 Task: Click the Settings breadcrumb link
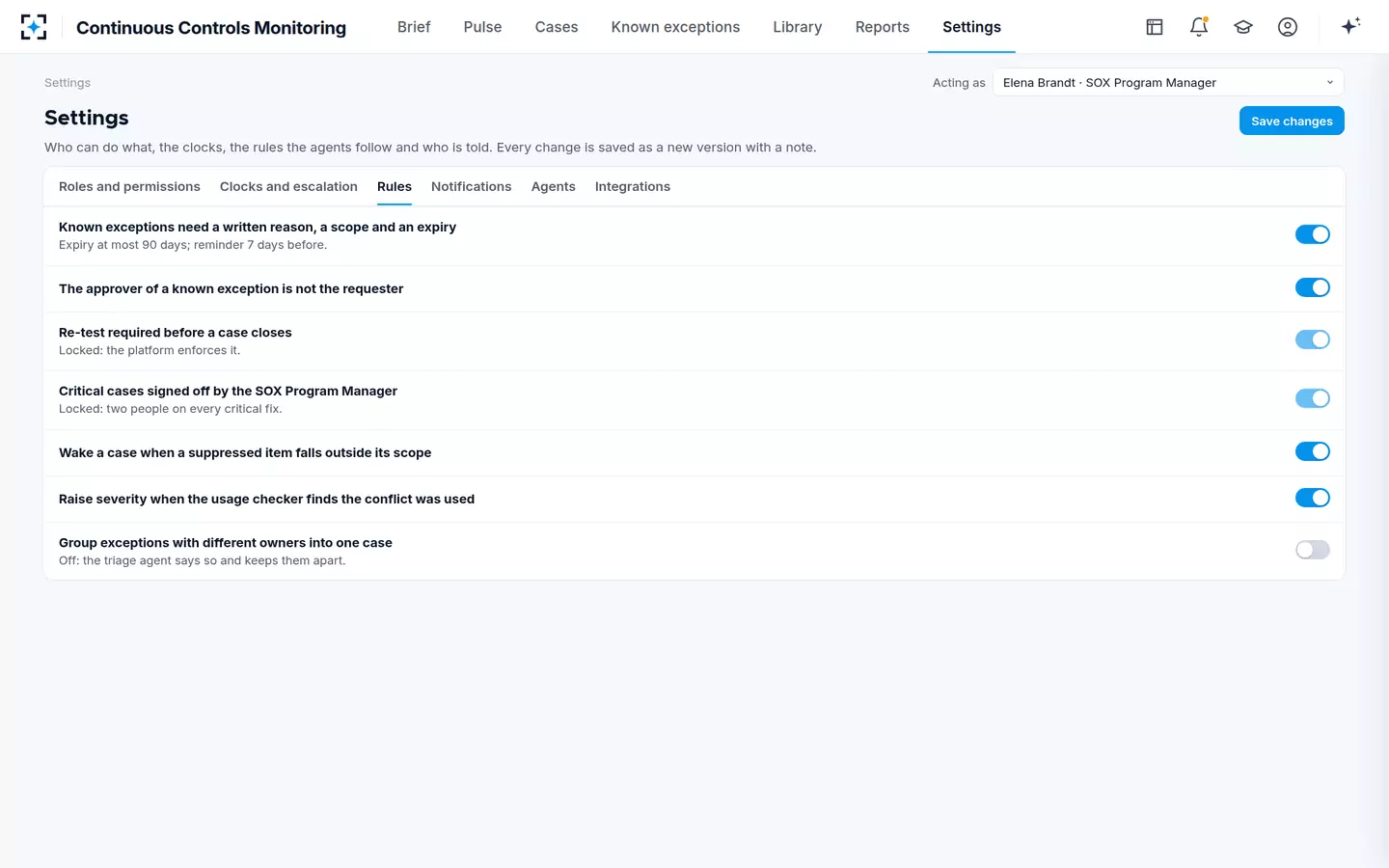pos(68,83)
